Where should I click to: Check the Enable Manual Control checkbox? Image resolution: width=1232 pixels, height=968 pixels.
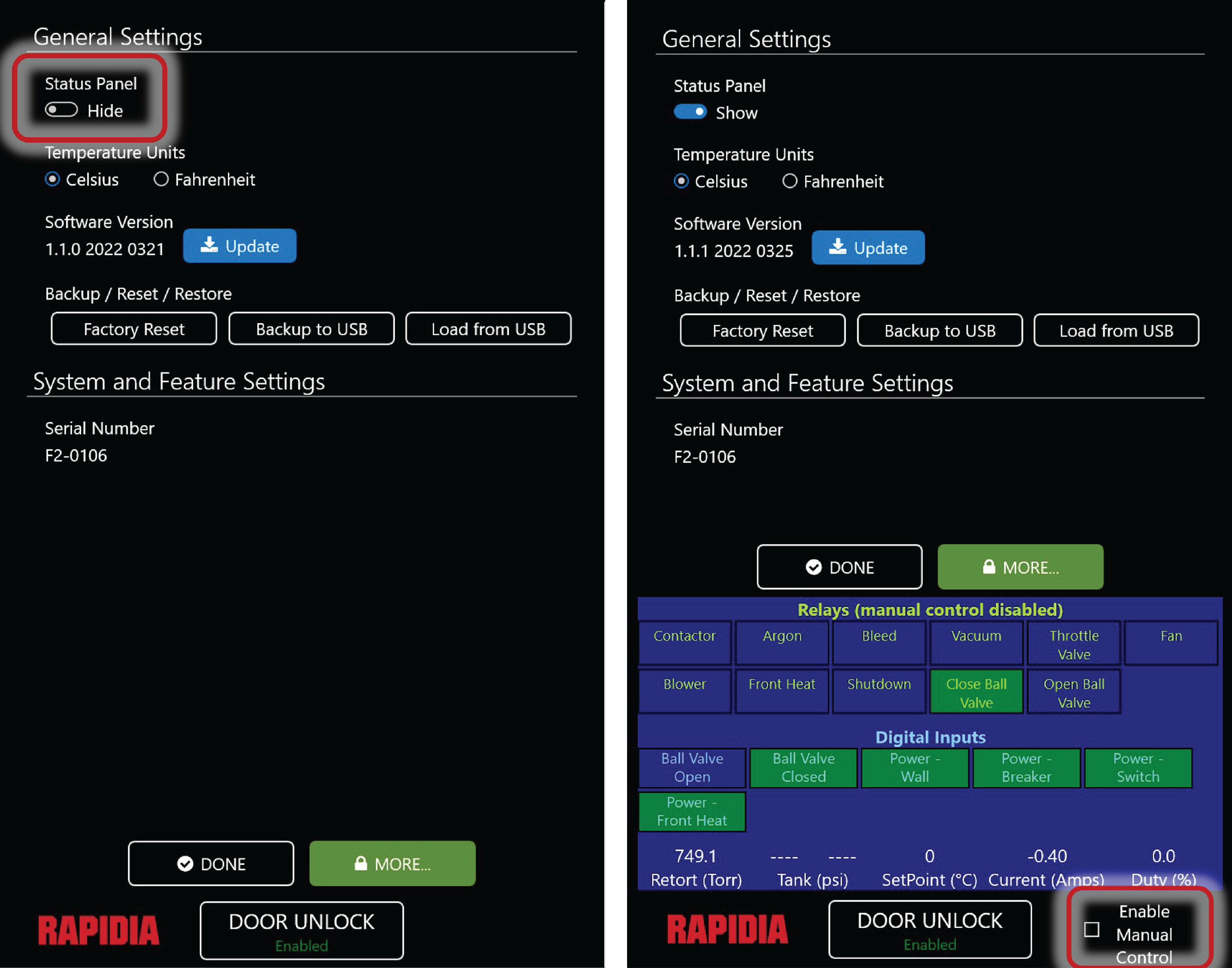coord(1091,930)
